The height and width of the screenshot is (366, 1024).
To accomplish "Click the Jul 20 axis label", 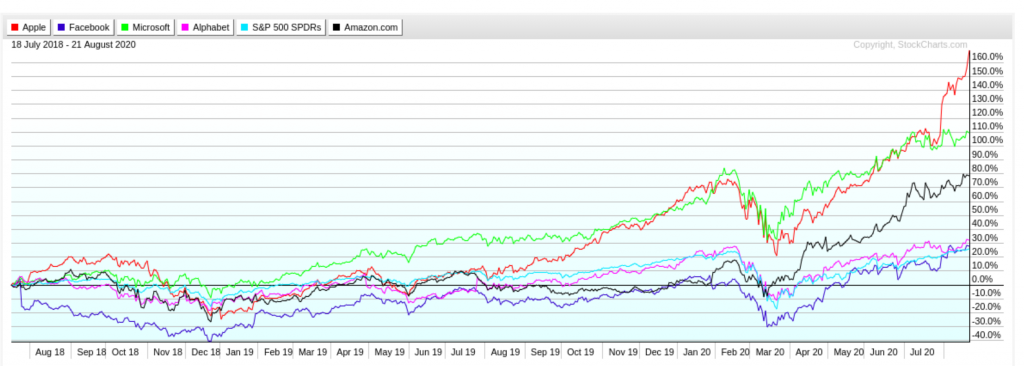I will 923,352.
